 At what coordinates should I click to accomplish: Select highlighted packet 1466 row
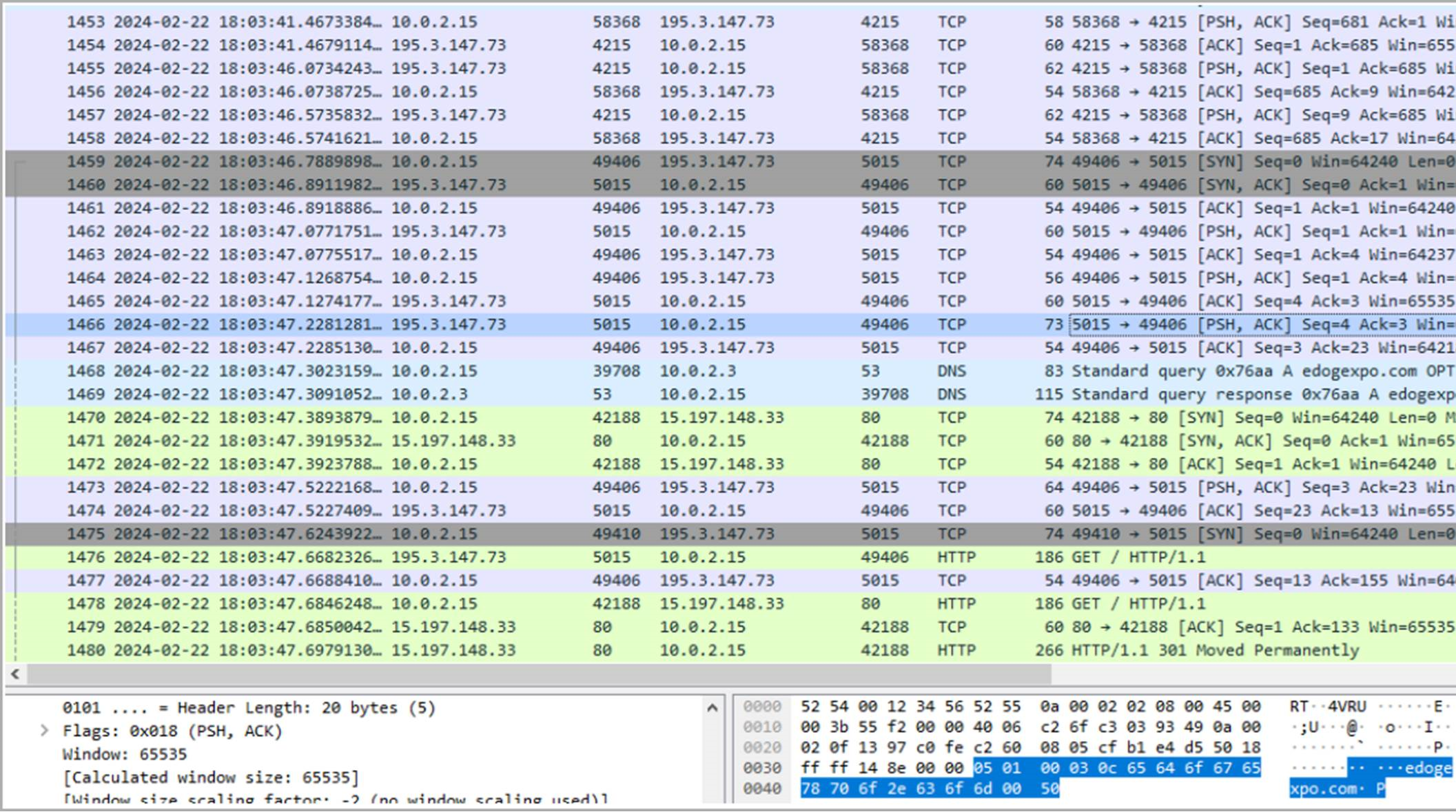(x=730, y=324)
